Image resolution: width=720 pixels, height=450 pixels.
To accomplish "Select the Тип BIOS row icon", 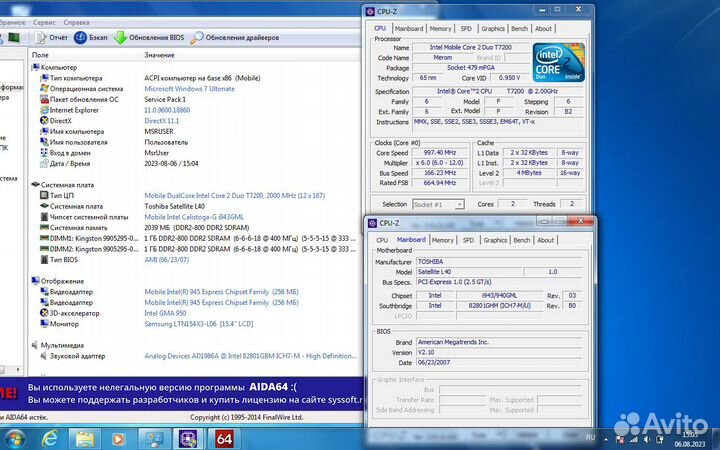I will (x=44, y=260).
